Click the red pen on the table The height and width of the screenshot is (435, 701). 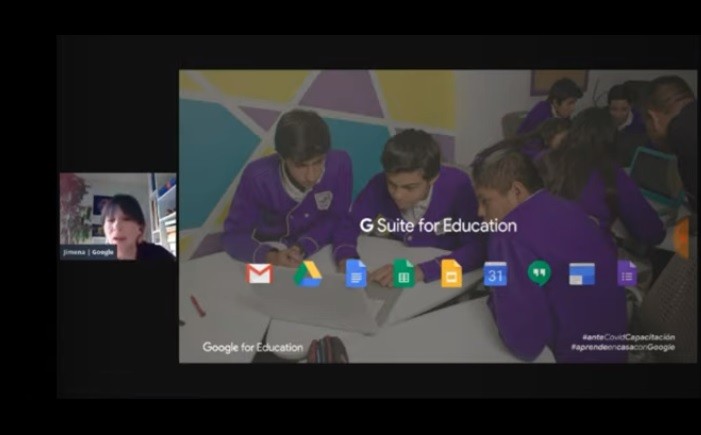pyautogui.click(x=197, y=305)
